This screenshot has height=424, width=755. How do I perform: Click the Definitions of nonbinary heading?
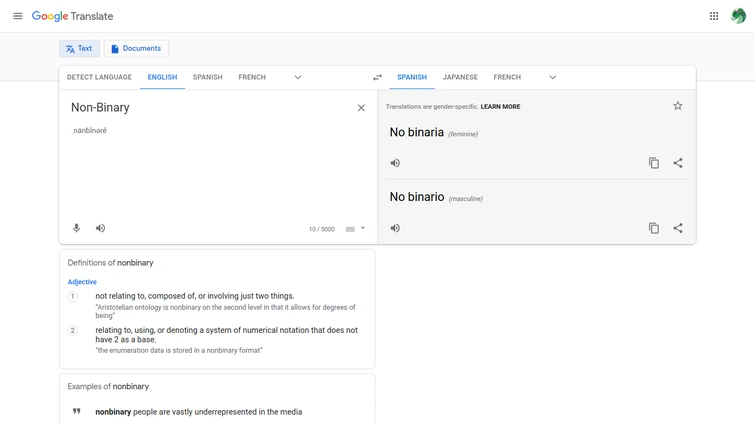point(110,263)
